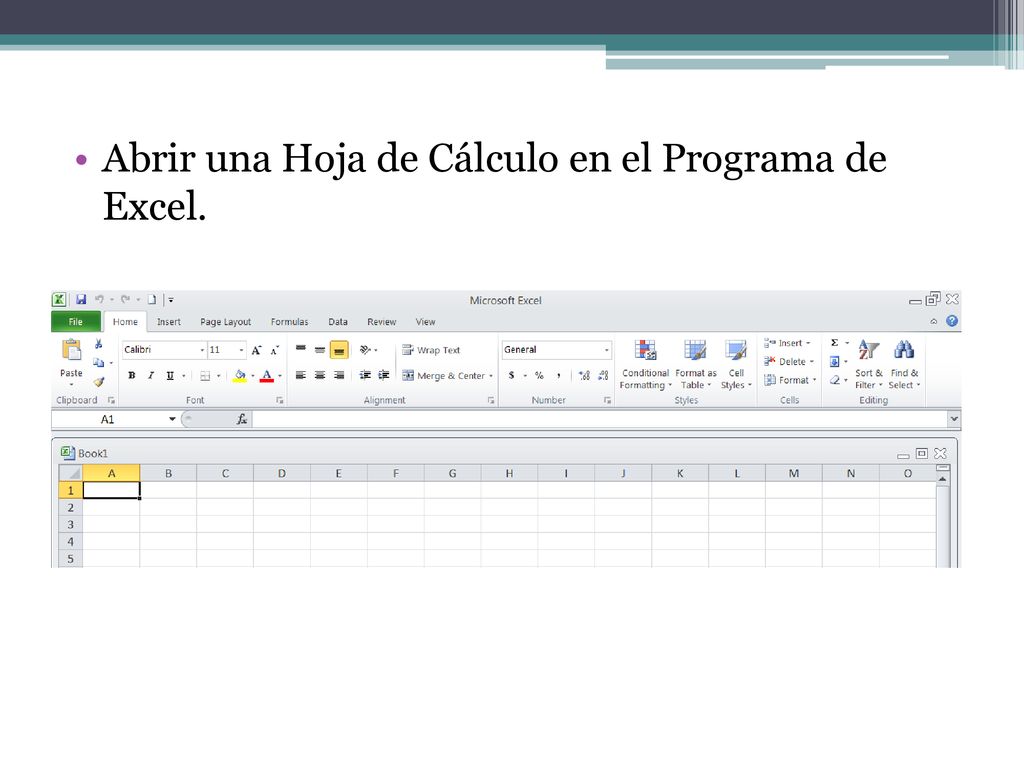
Task: Toggle Middle Align button
Action: coord(319,350)
